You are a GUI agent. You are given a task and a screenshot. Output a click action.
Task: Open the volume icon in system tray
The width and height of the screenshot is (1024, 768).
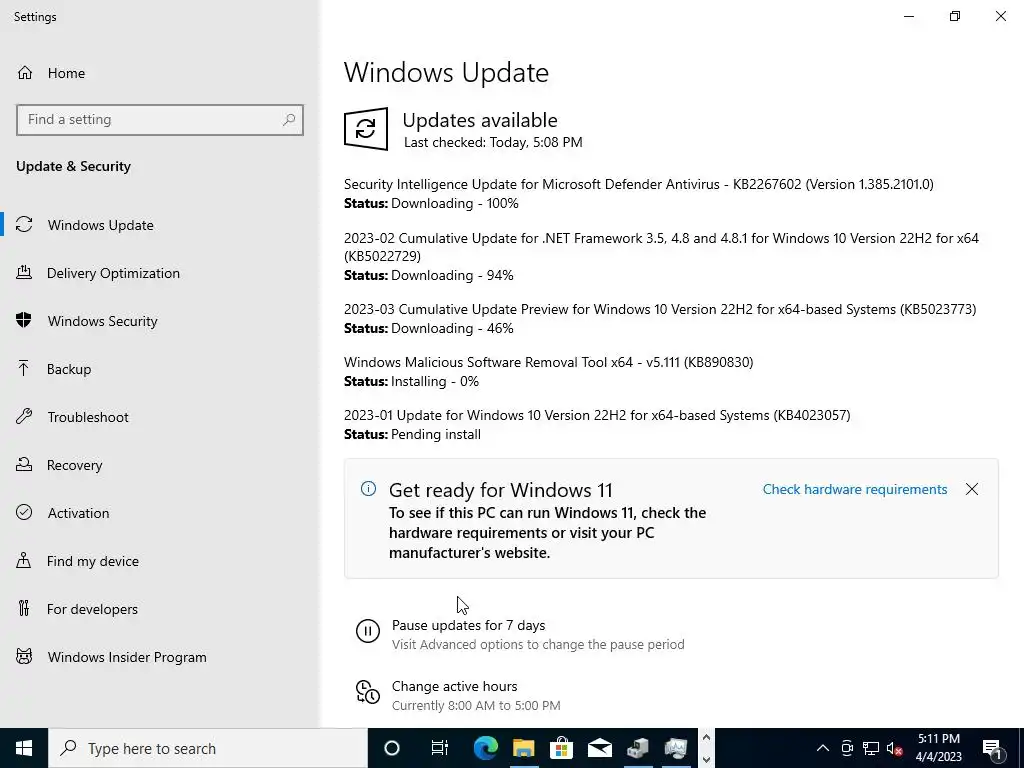894,748
